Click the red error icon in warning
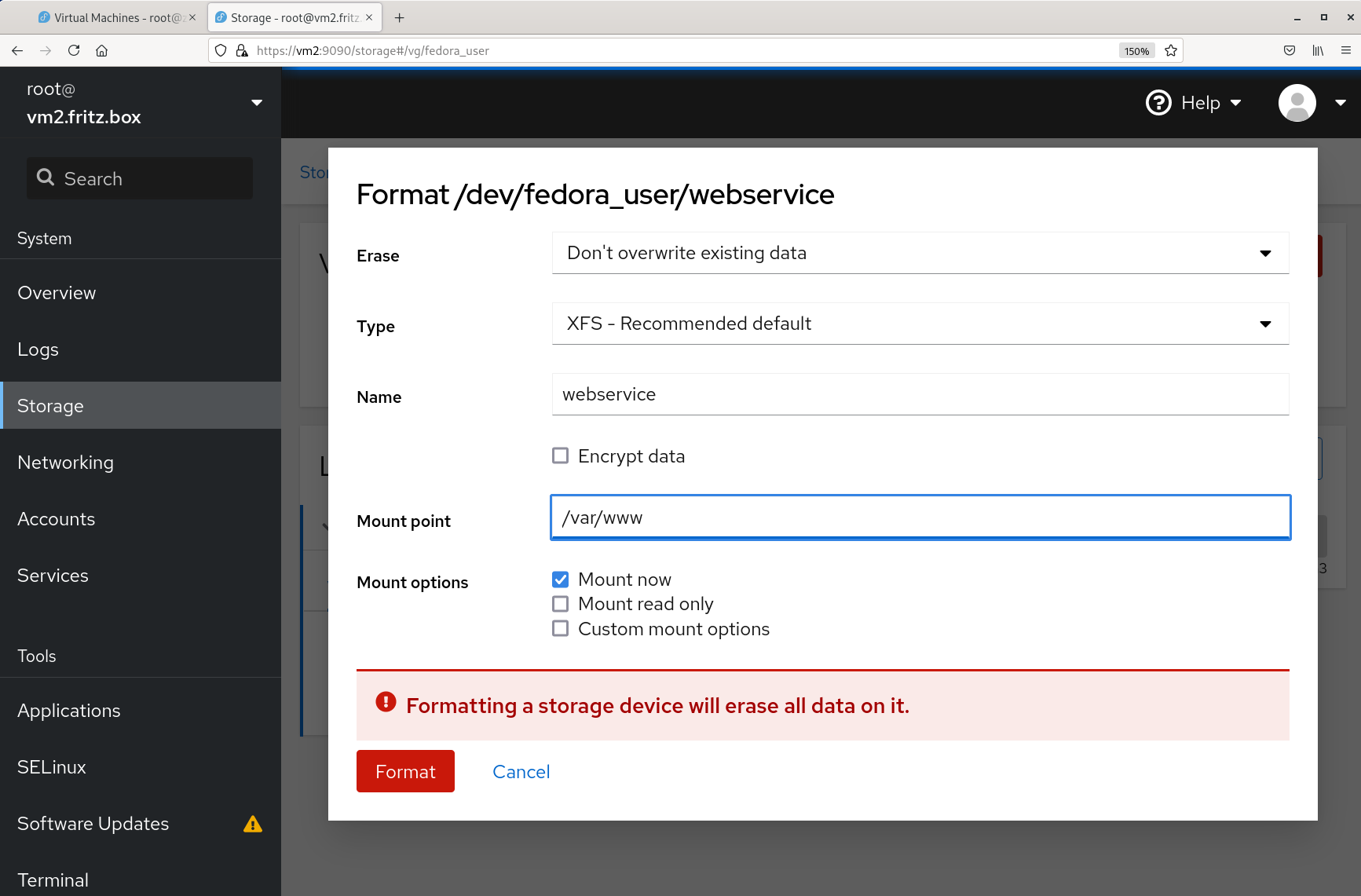This screenshot has width=1361, height=896. [386, 702]
